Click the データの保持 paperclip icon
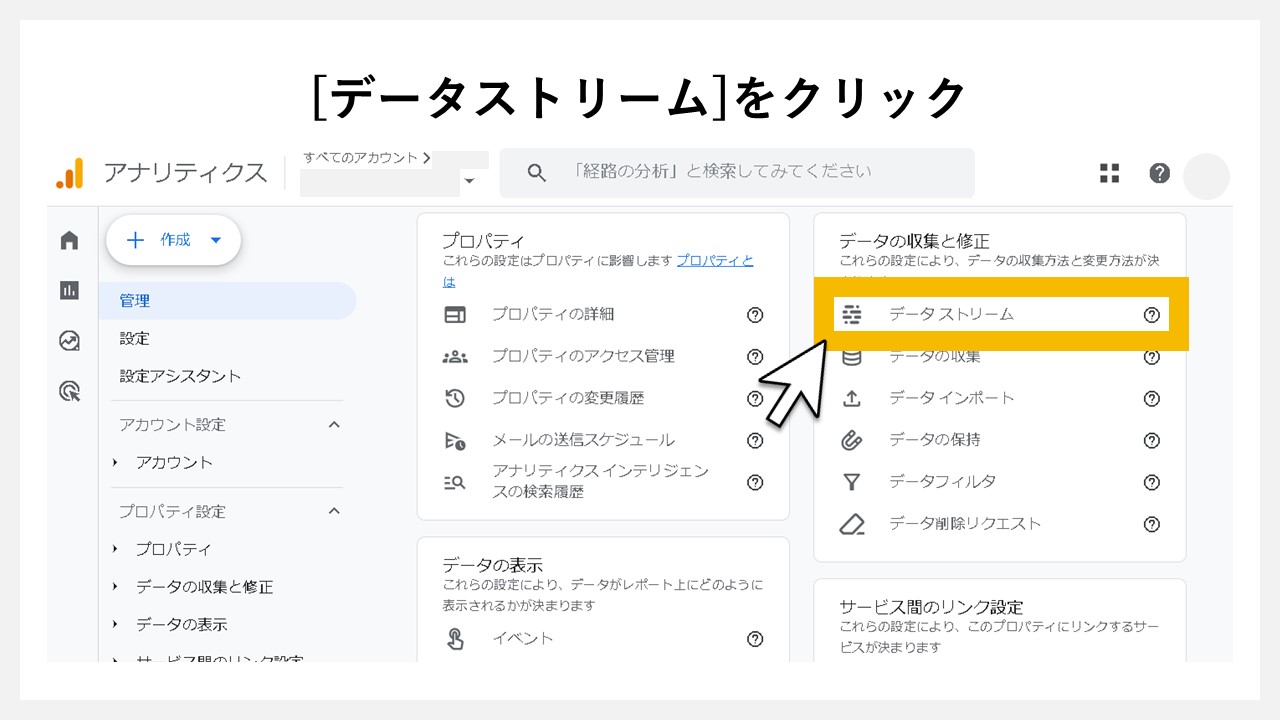This screenshot has height=720, width=1280. pos(852,440)
